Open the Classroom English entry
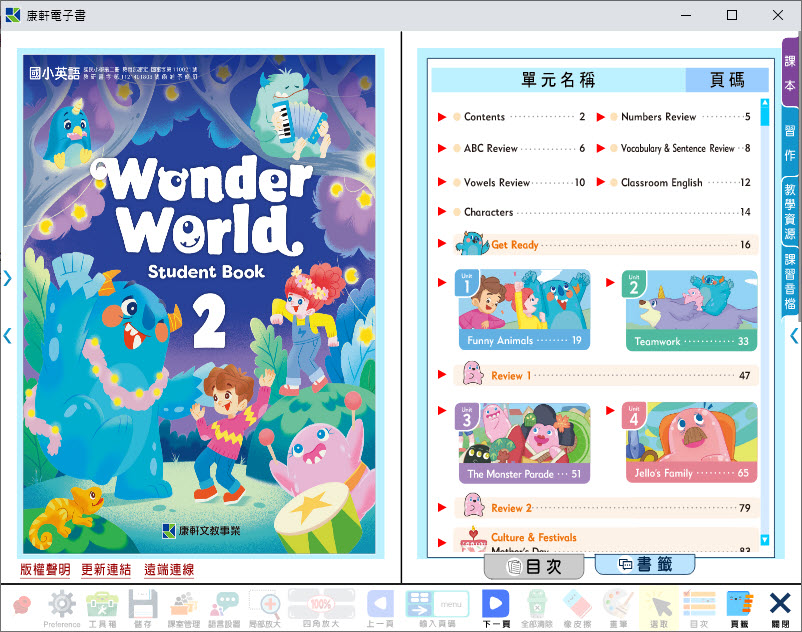 (680, 183)
